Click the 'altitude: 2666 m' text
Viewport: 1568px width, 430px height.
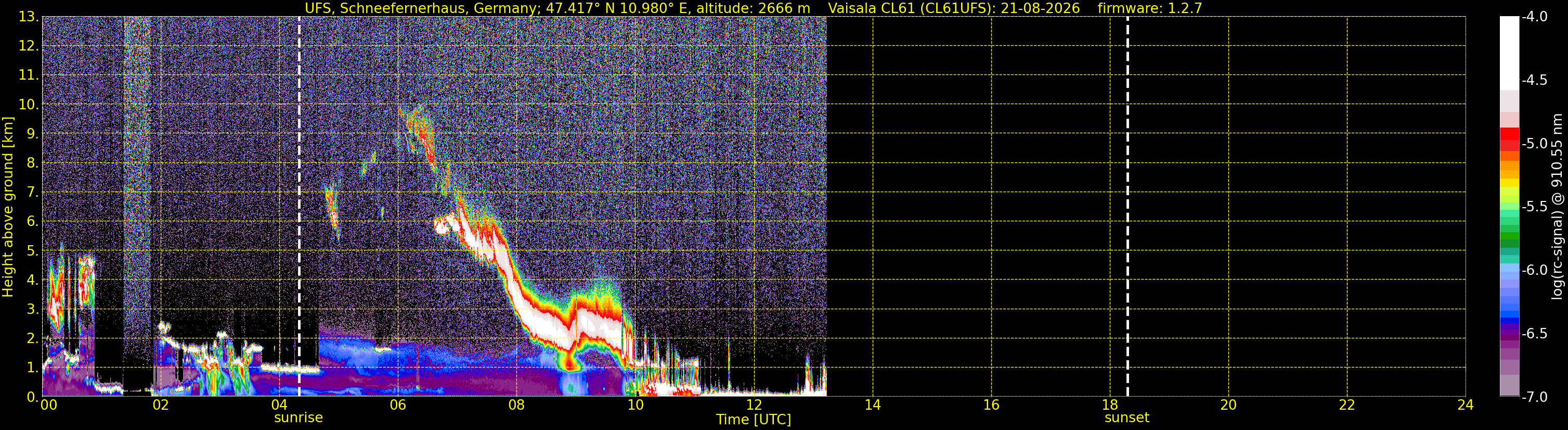click(753, 8)
